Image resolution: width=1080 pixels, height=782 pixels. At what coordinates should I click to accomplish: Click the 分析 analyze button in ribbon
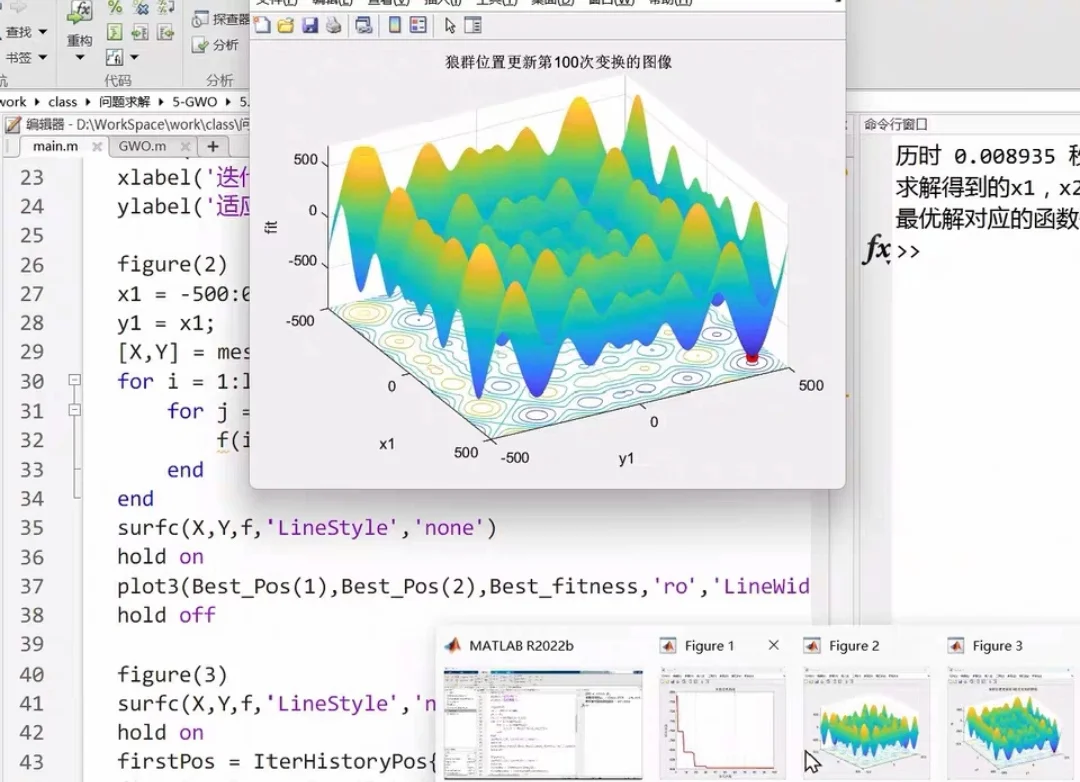point(216,45)
